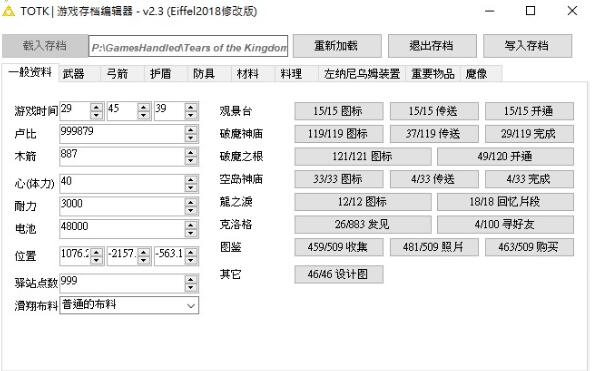Click 459/509 收集 button
The width and height of the screenshot is (592, 371).
click(339, 247)
